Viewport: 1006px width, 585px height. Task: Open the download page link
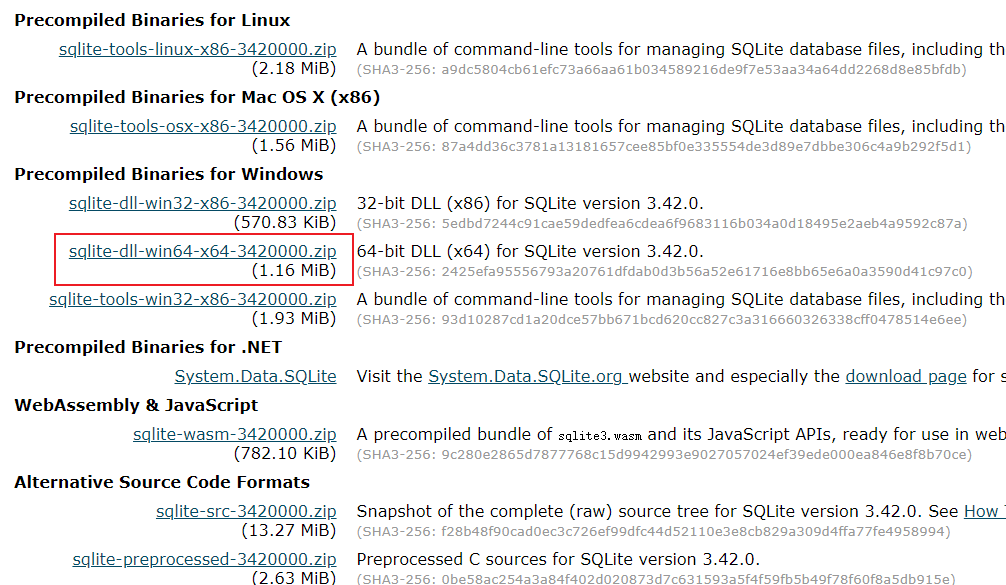905,376
